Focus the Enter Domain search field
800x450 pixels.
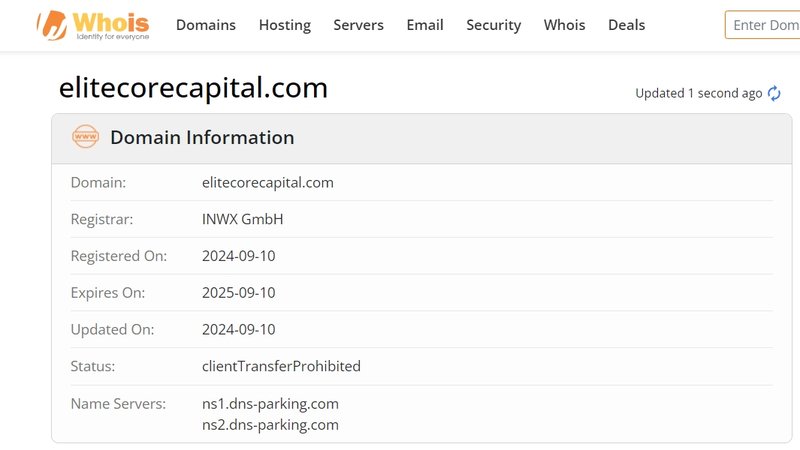click(x=762, y=25)
